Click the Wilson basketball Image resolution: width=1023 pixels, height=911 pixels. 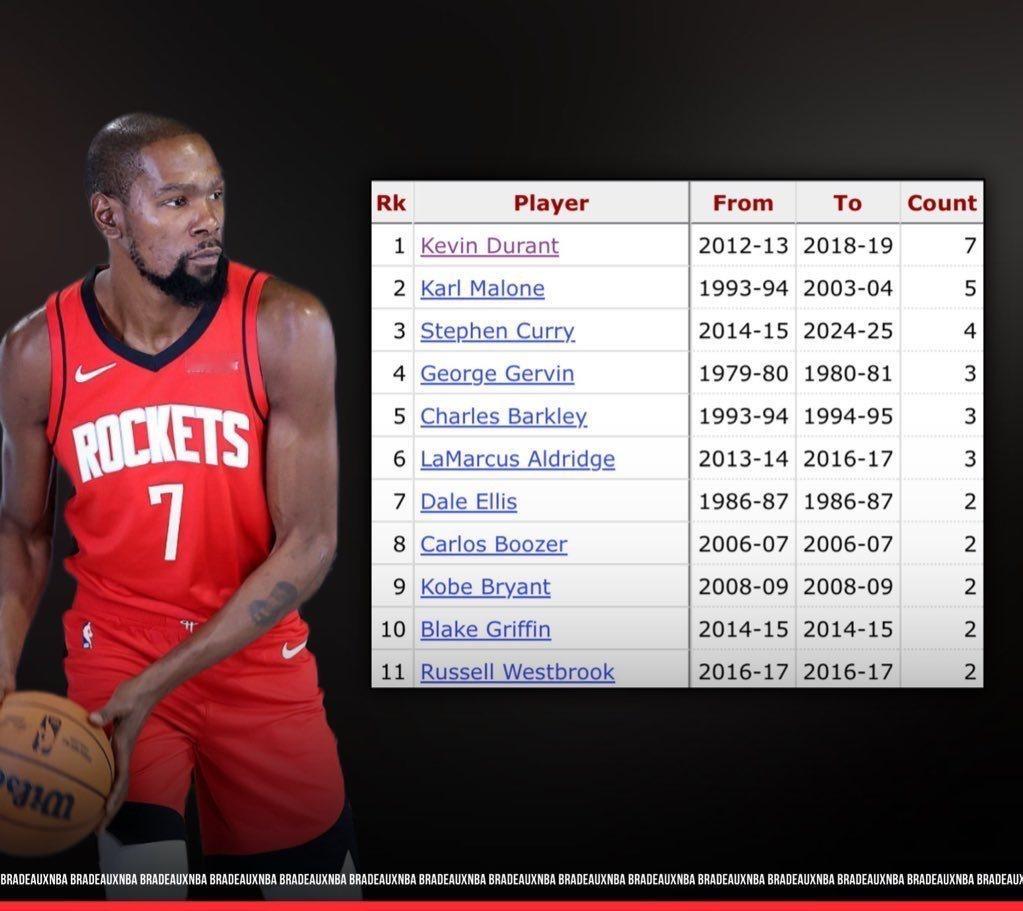tap(52, 773)
